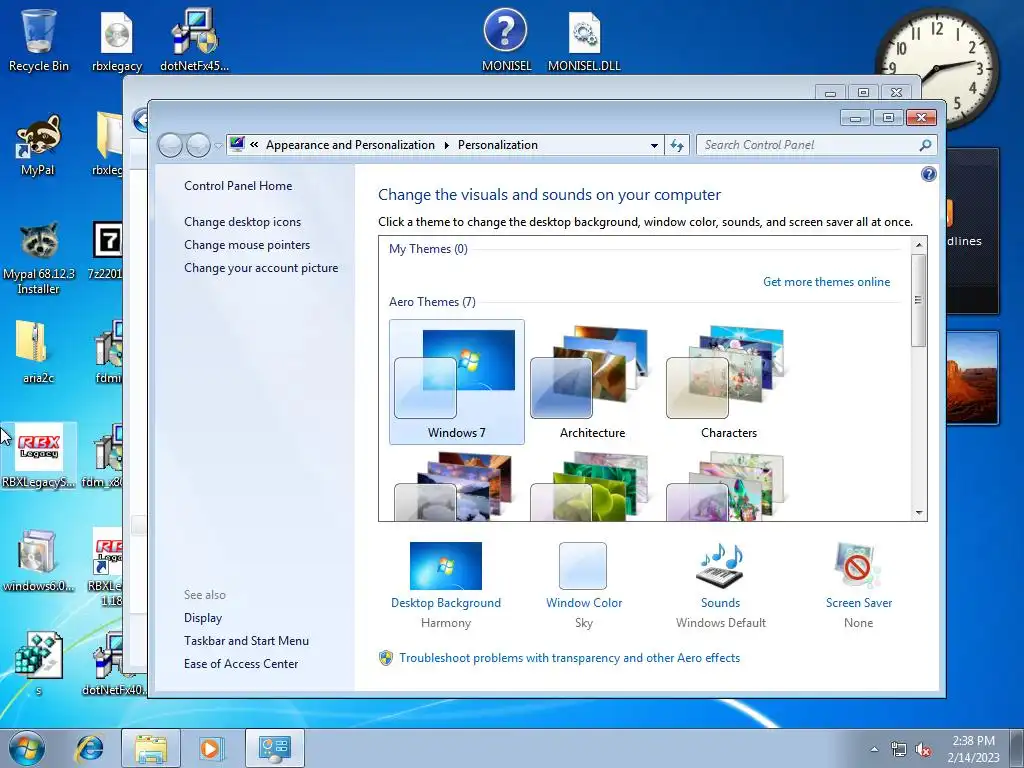The width and height of the screenshot is (1024, 768).
Task: Open Windows Explorer from taskbar
Action: [150, 748]
